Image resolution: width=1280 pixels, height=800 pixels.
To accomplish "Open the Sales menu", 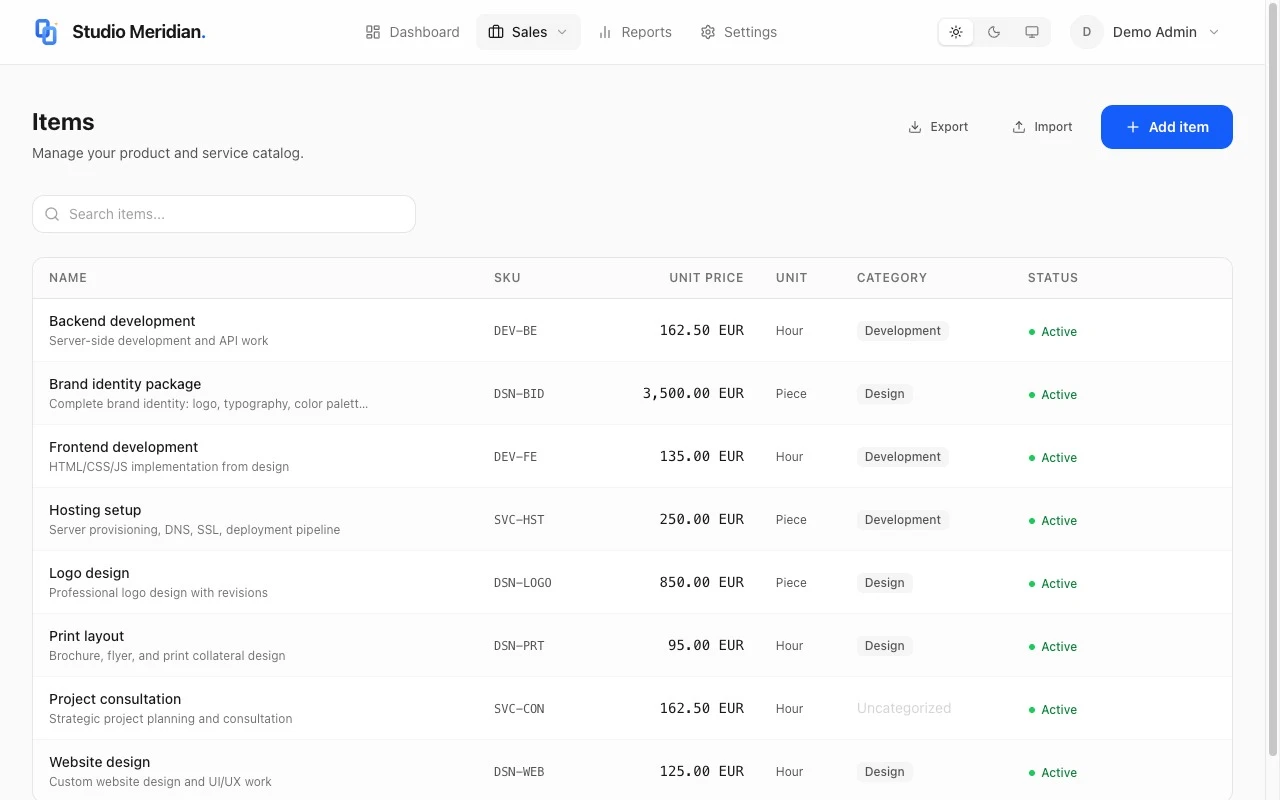I will (x=528, y=32).
